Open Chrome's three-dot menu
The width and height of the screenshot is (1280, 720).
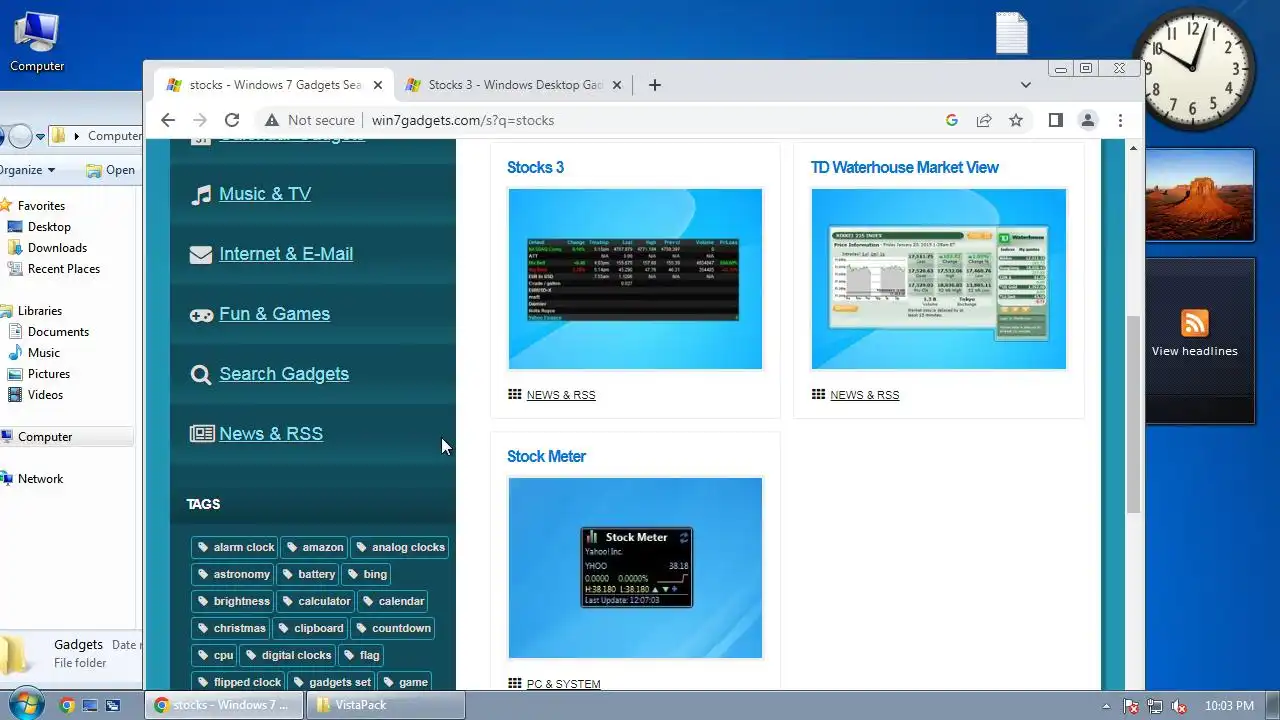coord(1121,120)
